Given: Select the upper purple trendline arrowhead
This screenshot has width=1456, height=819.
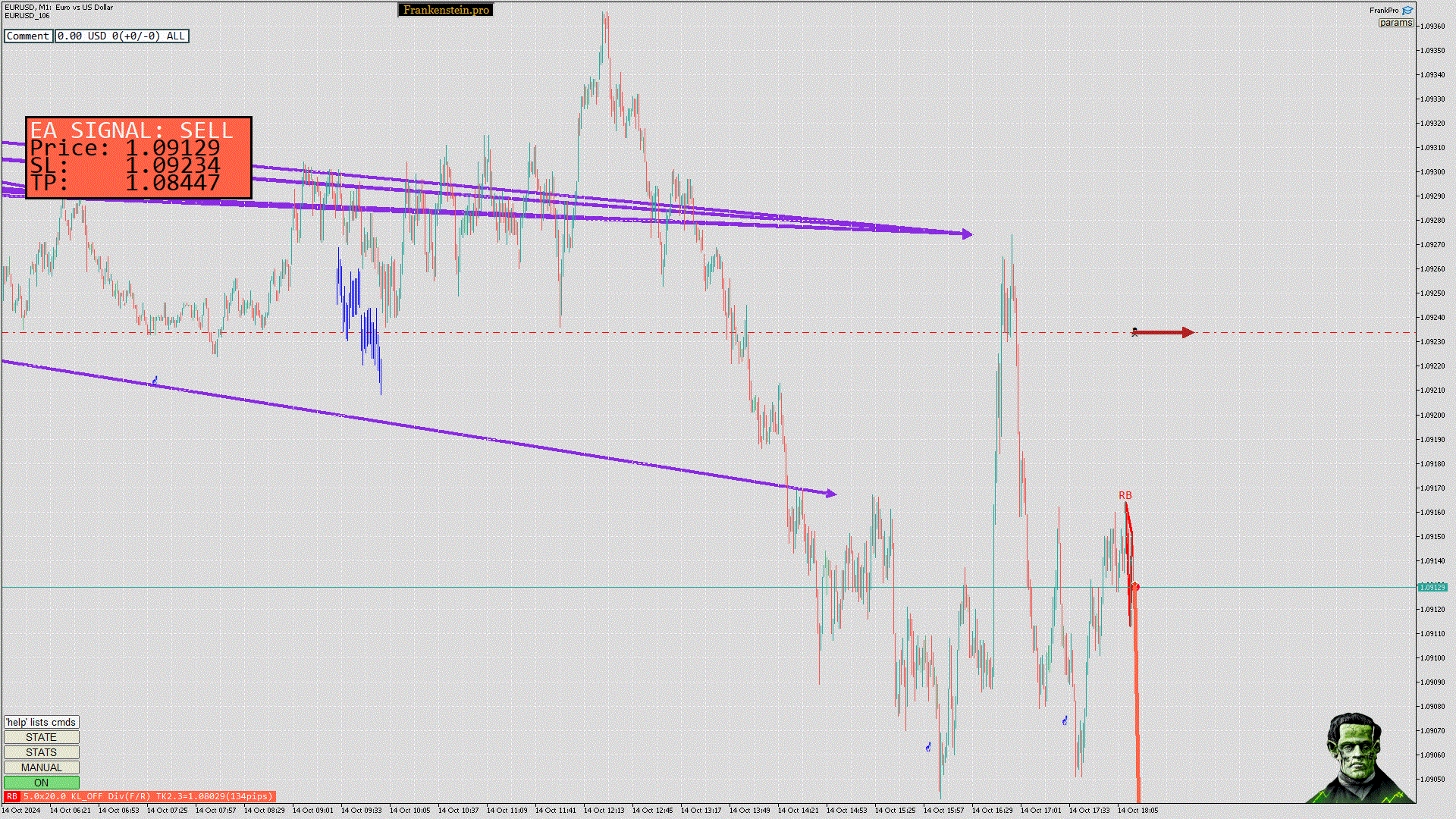Looking at the screenshot, I should tap(967, 234).
